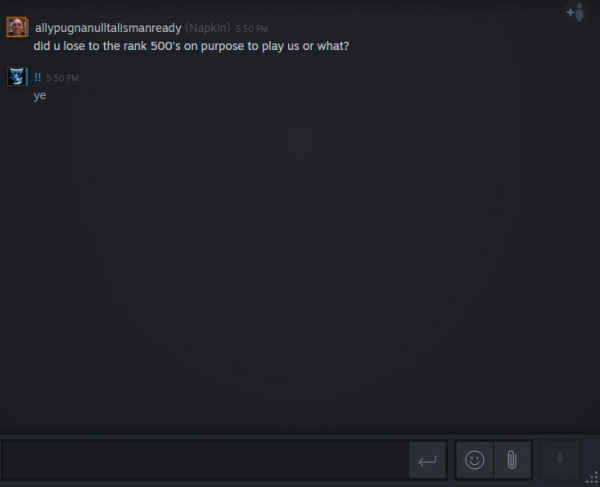Screen dimensions: 600x487
Task: Click the smiley emoticon picker button
Action: click(474, 460)
